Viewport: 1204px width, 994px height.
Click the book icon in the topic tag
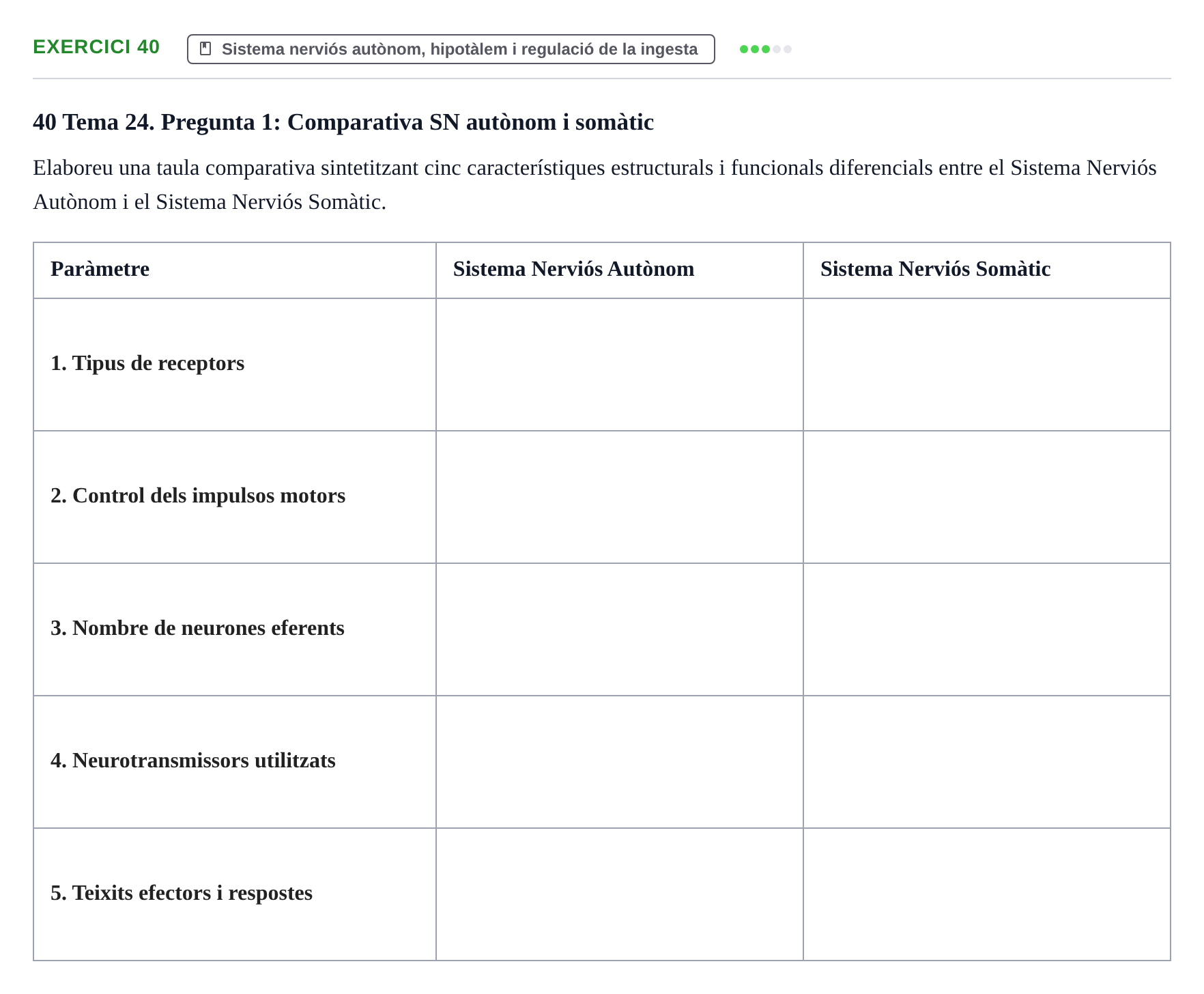[205, 49]
